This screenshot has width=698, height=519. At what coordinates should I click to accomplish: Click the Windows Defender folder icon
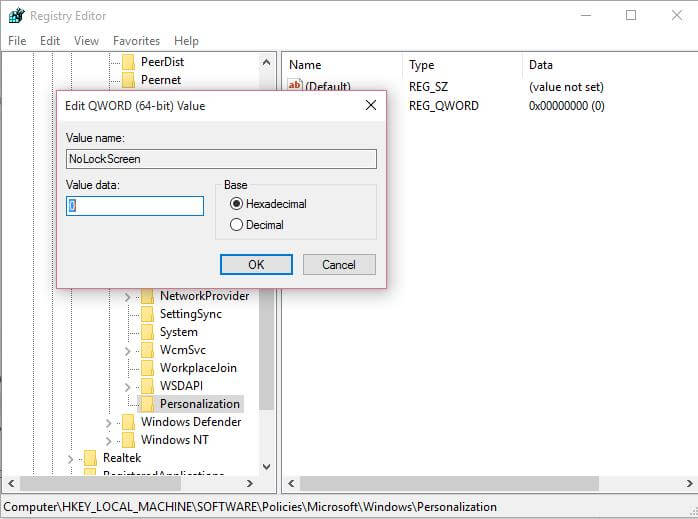(128, 422)
